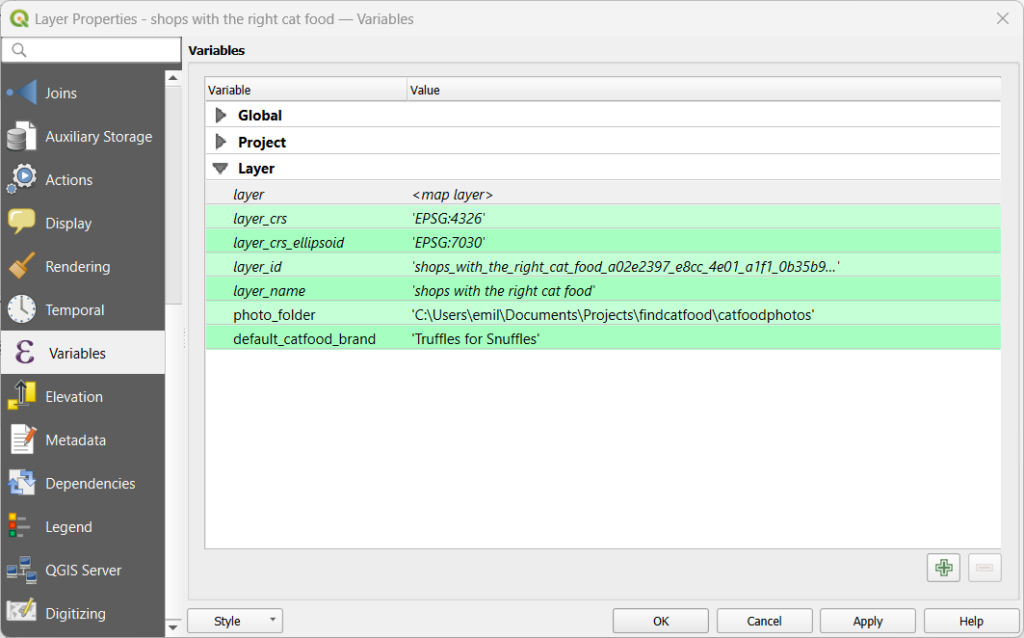Click the Cancel button
Image resolution: width=1024 pixels, height=638 pixels.
[764, 621]
